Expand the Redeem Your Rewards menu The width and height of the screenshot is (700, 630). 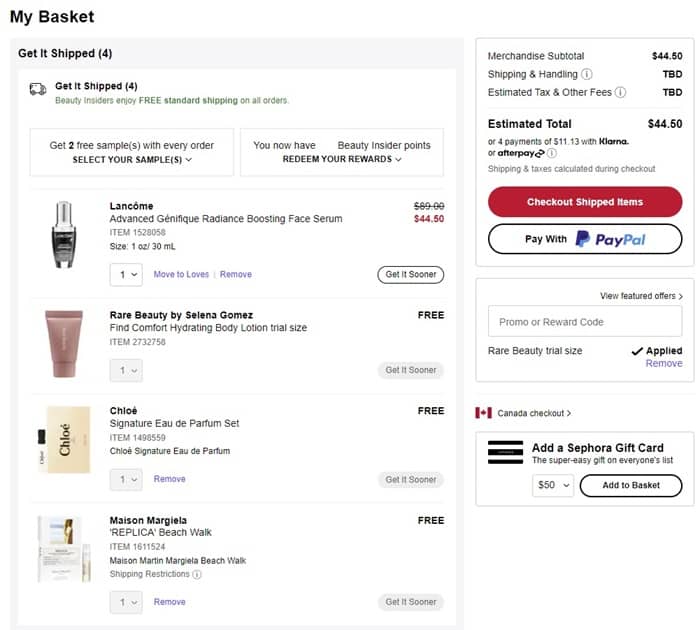coord(342,159)
